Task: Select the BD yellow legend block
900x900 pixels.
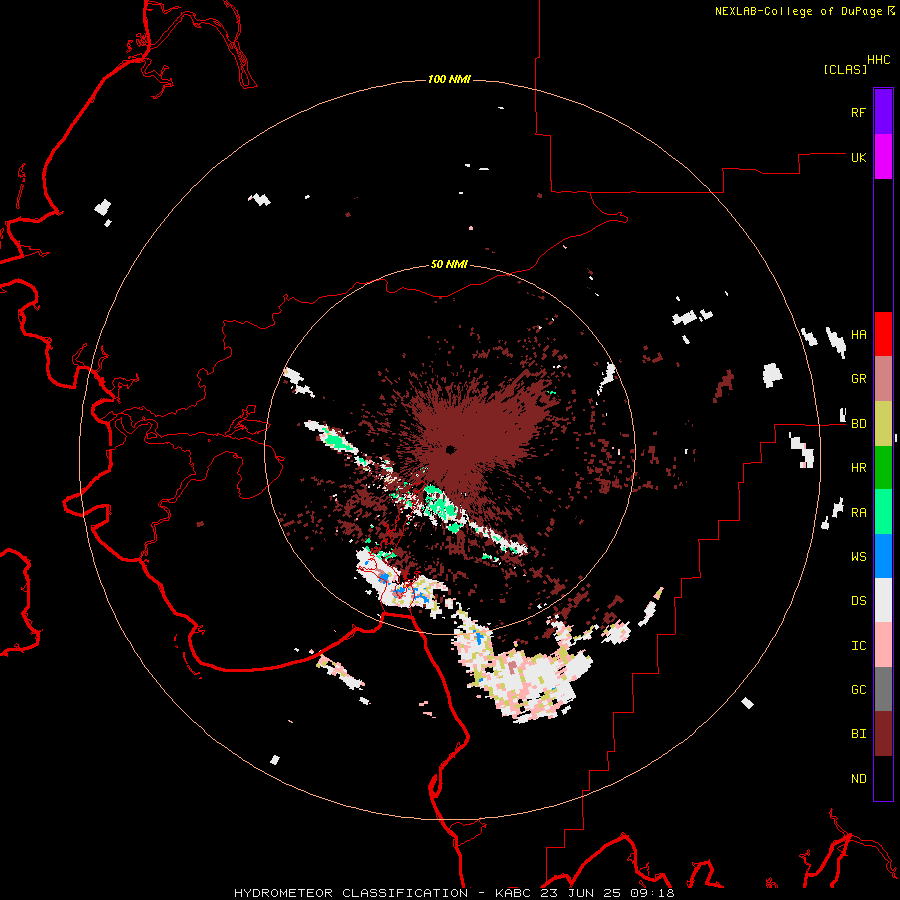Action: tap(883, 423)
